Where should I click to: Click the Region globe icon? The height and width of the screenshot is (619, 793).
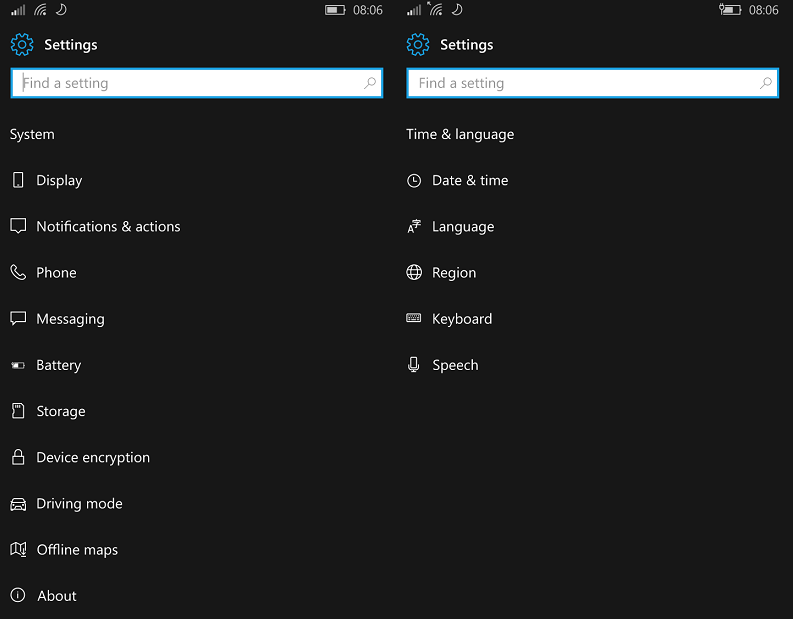[414, 272]
